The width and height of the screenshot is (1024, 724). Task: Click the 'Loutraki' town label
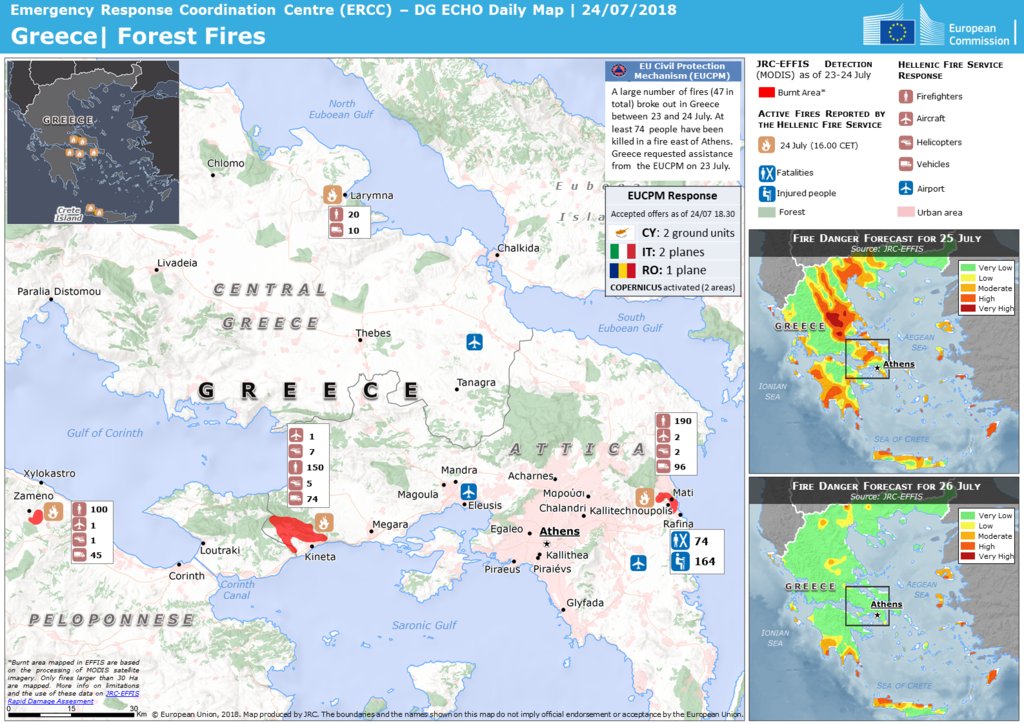pos(220,550)
